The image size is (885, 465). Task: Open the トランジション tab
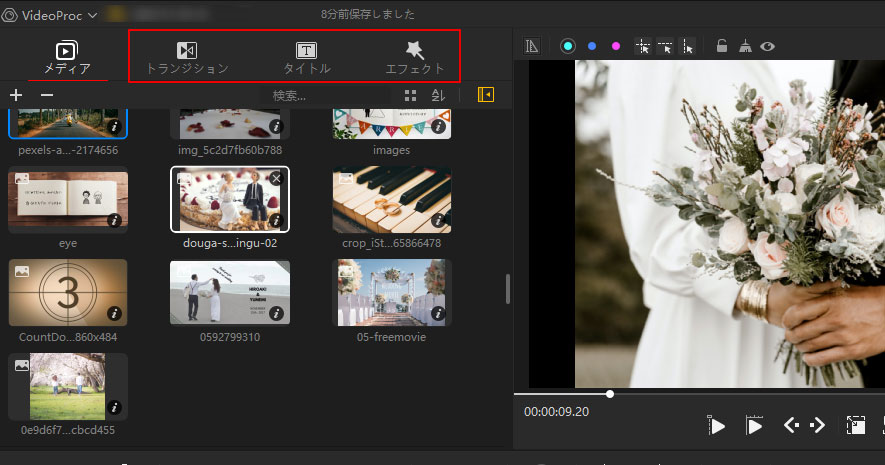click(x=187, y=58)
